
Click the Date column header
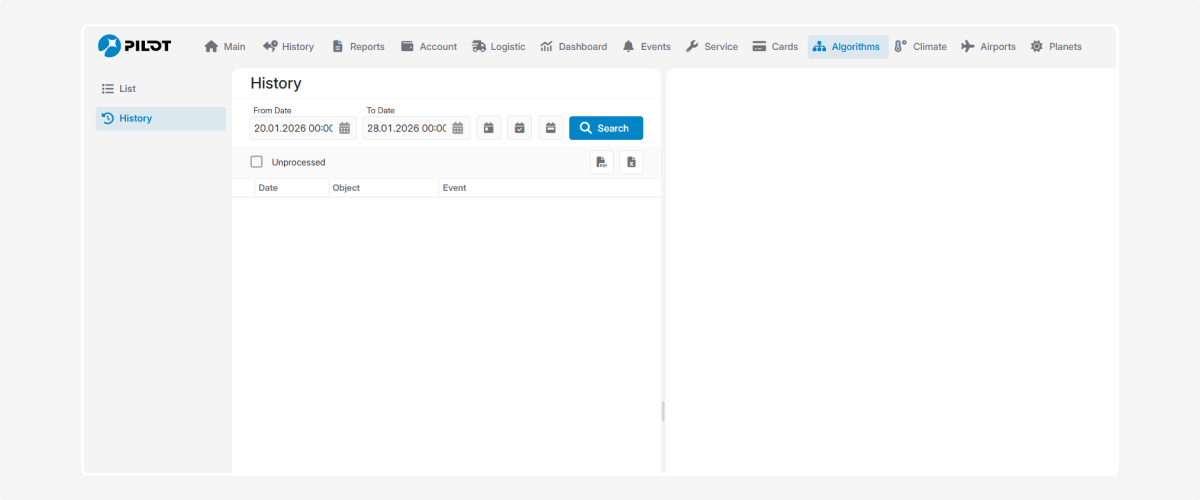[268, 188]
